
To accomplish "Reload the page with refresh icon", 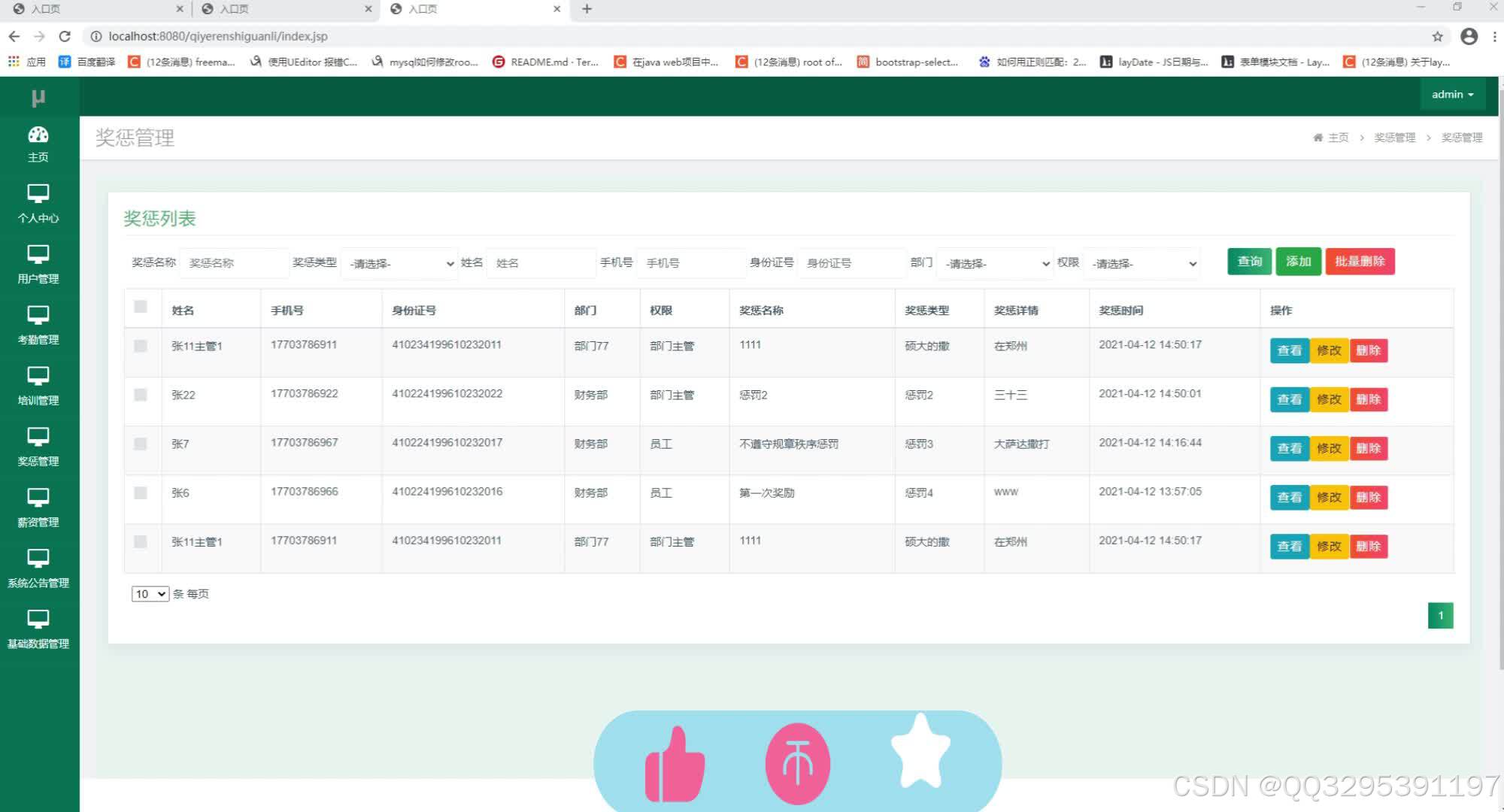I will (65, 36).
